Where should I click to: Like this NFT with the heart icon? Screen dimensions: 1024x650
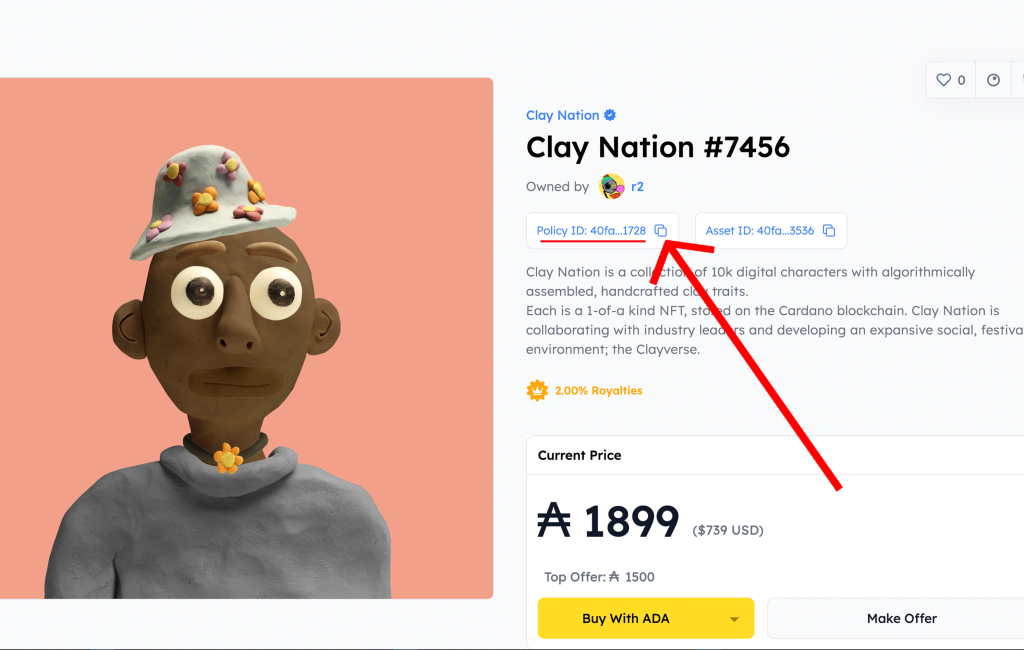[x=943, y=80]
